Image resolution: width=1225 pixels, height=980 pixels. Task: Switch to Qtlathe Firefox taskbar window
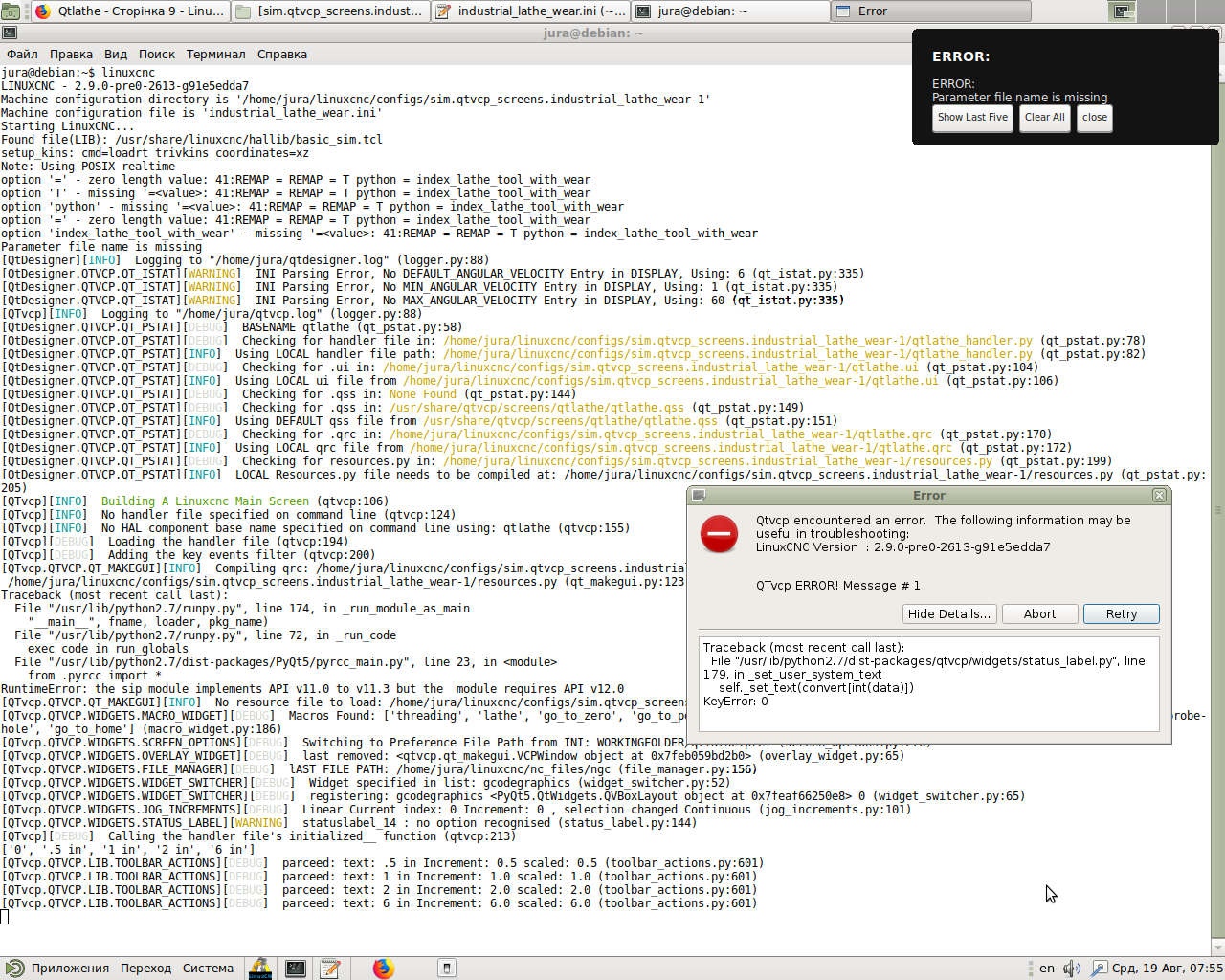130,11
